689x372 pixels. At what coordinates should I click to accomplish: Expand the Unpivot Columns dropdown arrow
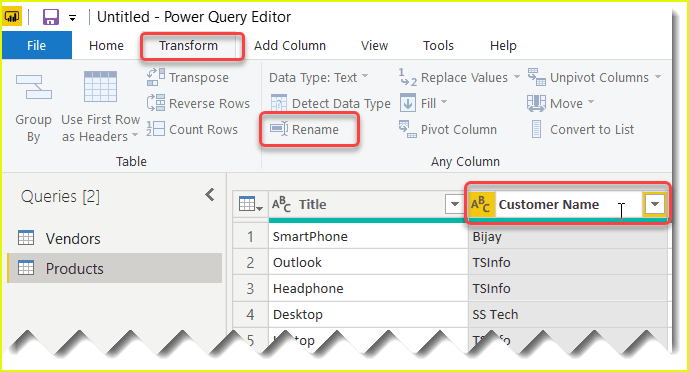[658, 76]
